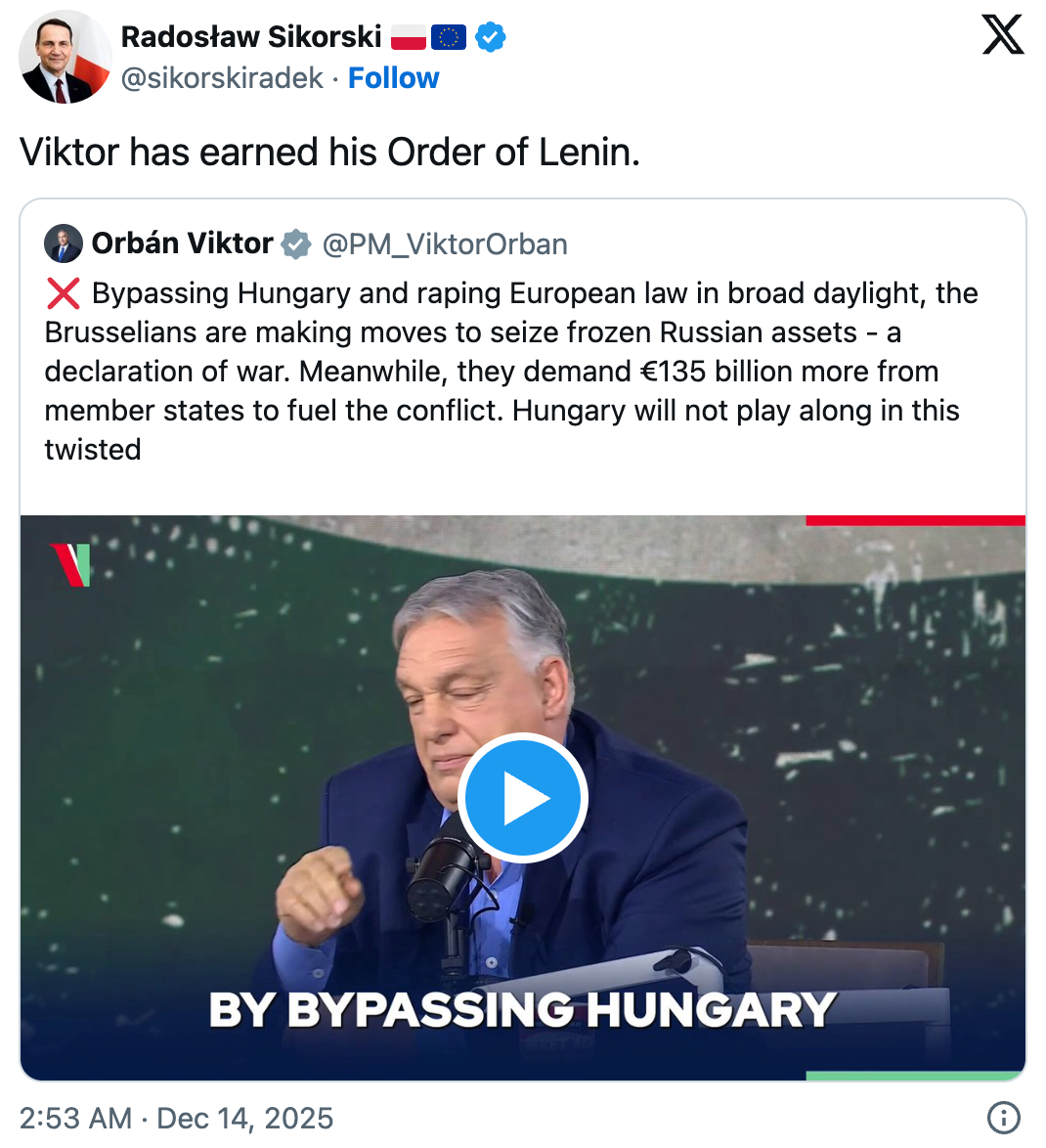Click the red cross mark emoji
This screenshot has width=1046, height=1148.
(63, 293)
